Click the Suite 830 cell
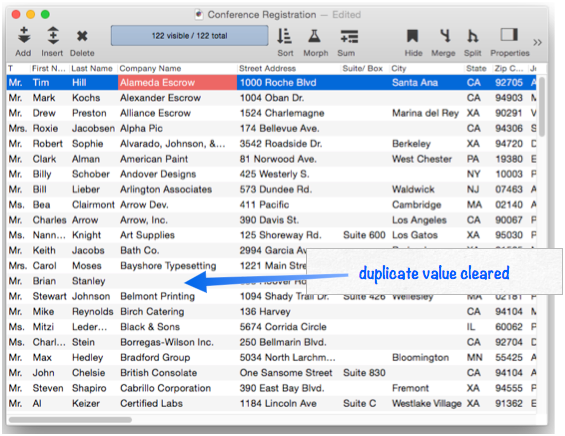Image resolution: width=565 pixels, height=436 pixels. (x=364, y=373)
